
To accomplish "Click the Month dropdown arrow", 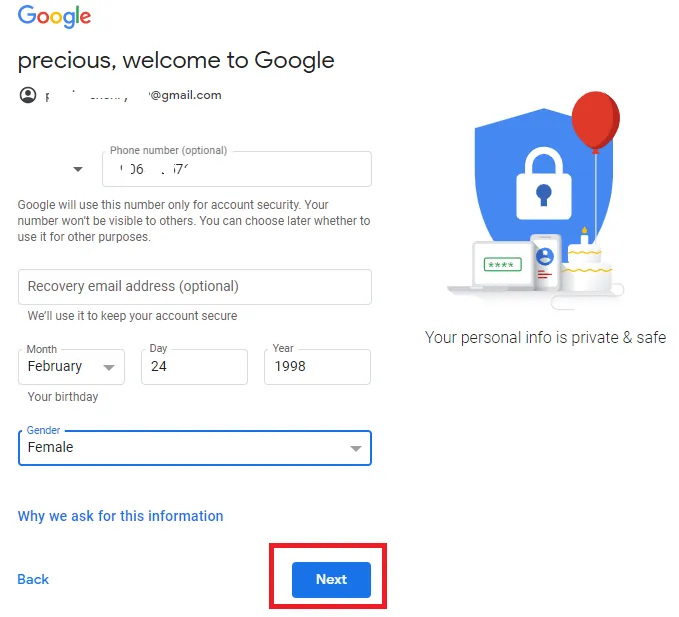I will click(x=109, y=368).
